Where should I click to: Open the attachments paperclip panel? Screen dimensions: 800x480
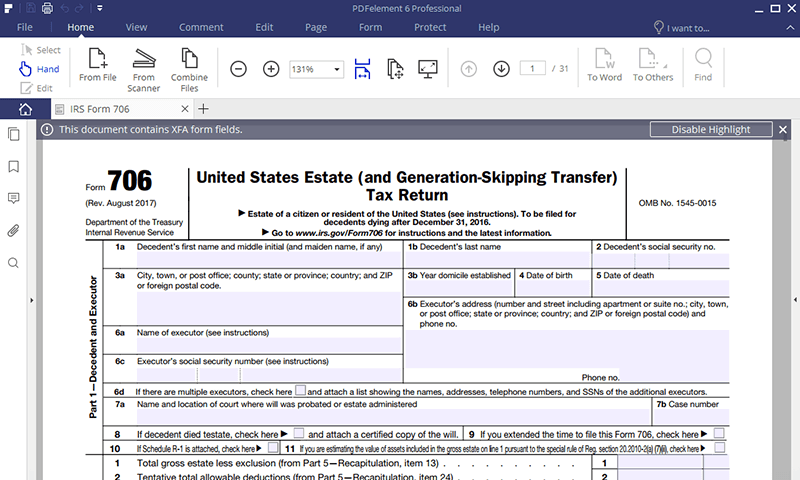[x=13, y=231]
